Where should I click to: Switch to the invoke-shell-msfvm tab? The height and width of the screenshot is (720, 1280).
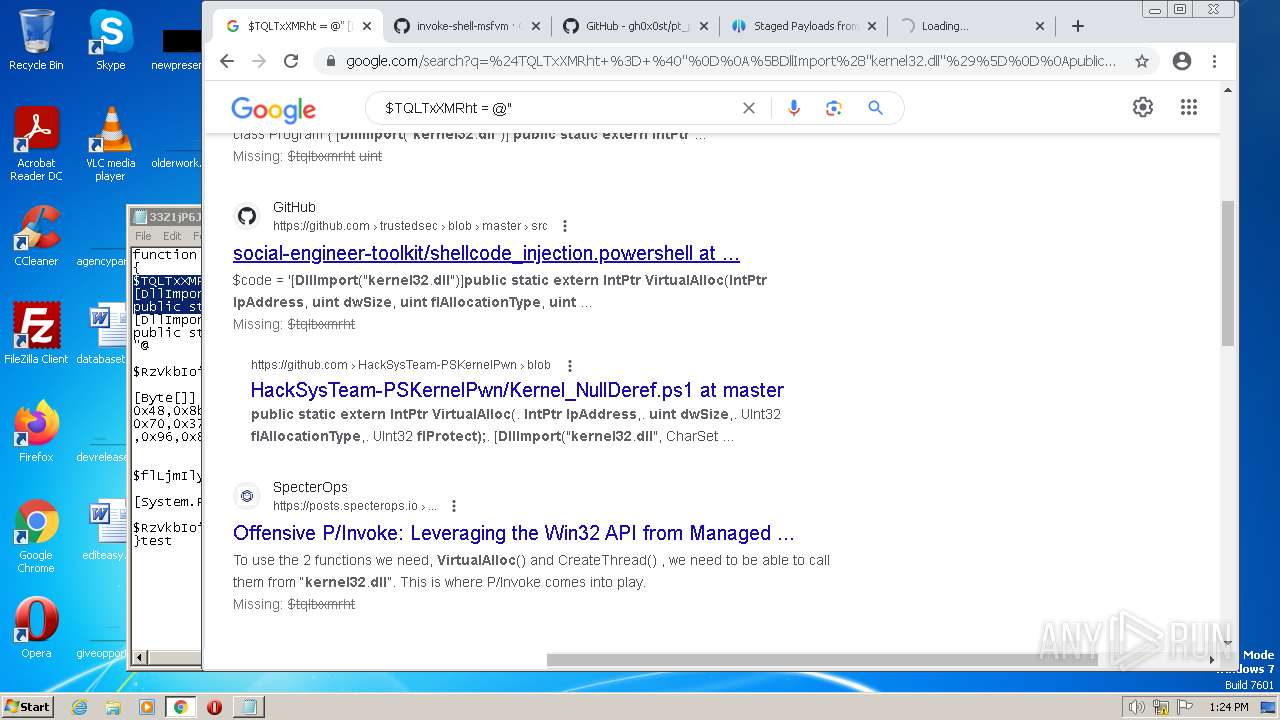click(466, 26)
